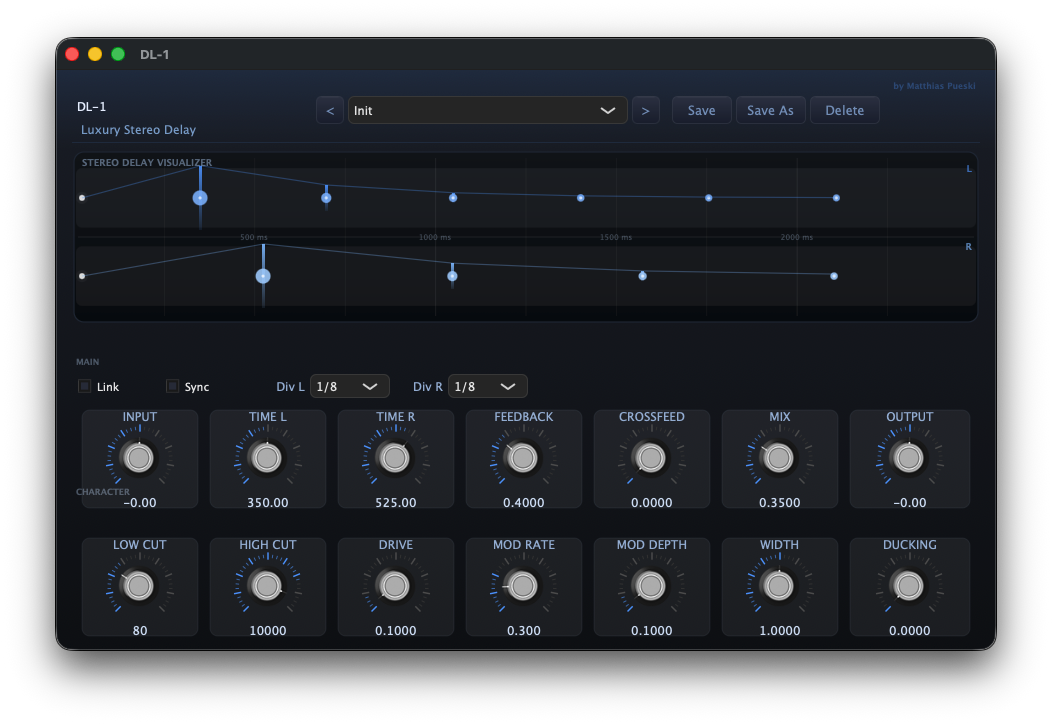The image size is (1052, 724).
Task: Enable the Link checkbox
Action: pyautogui.click(x=84, y=386)
